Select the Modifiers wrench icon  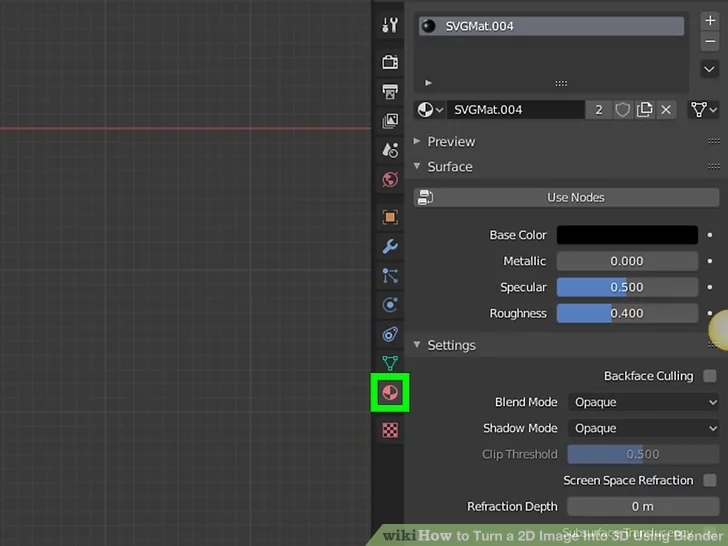390,246
